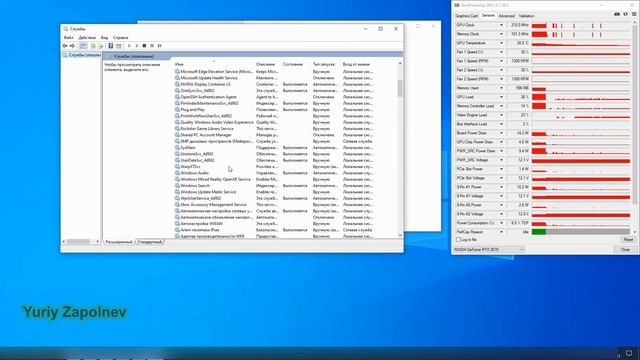This screenshot has height=360, width=640.
Task: Select Службы (локальные) tree node
Action: click(82, 55)
